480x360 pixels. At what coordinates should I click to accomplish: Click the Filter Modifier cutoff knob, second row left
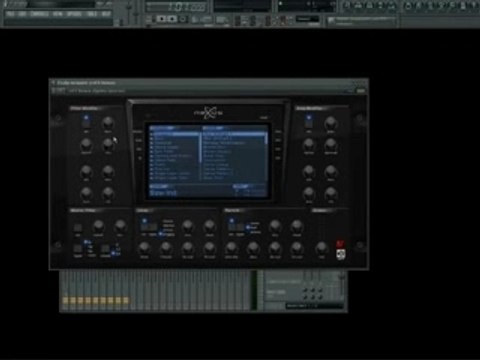[x=86, y=144]
